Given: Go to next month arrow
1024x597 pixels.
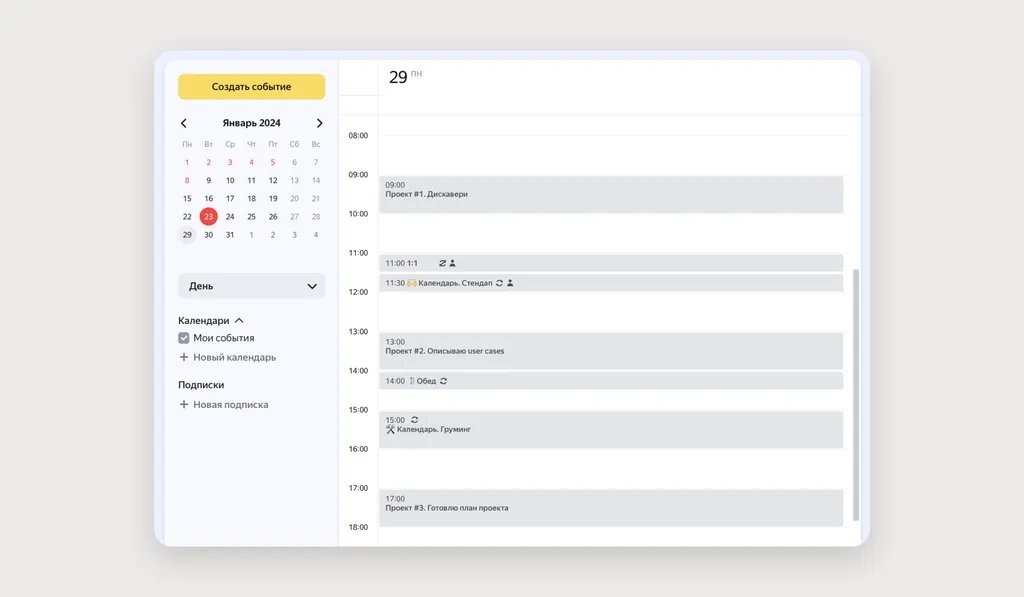Looking at the screenshot, I should point(319,123).
